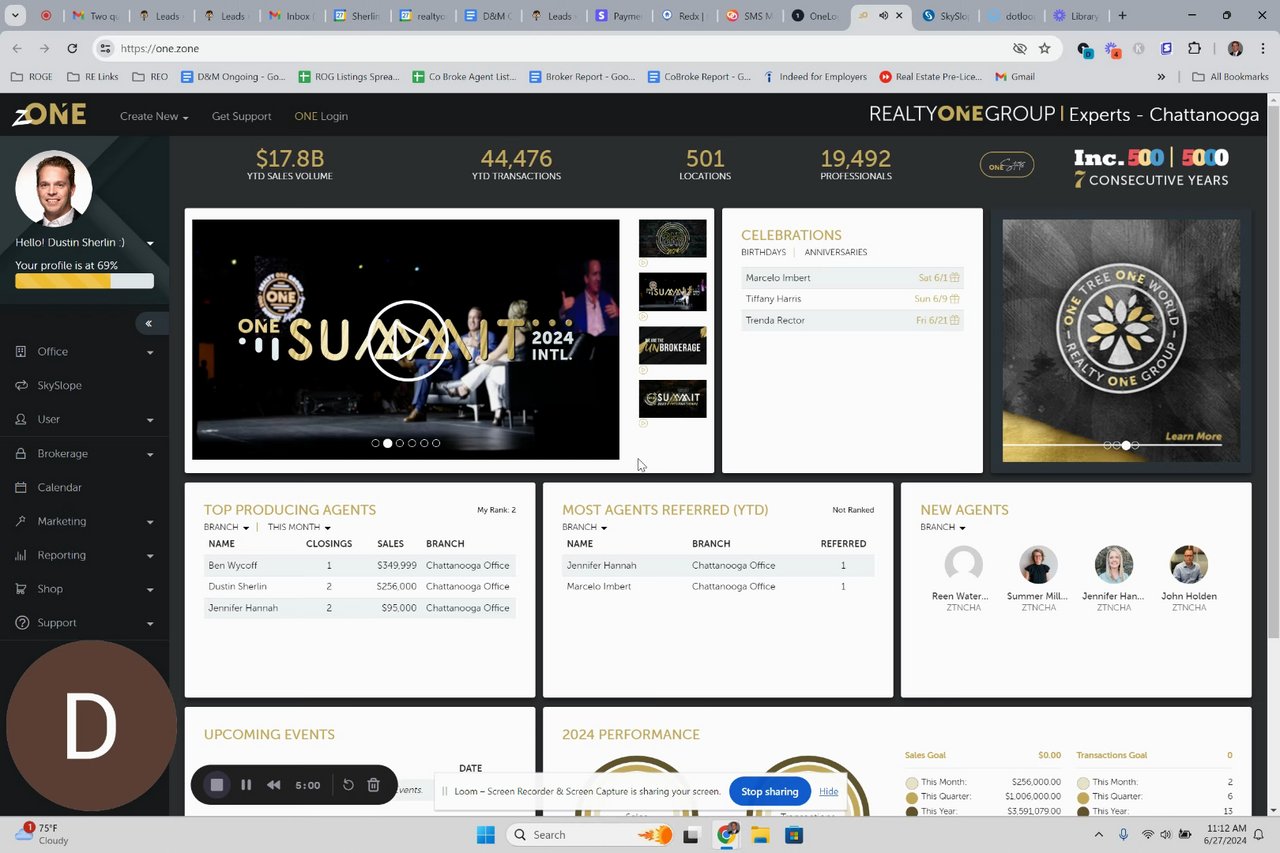Rewind the Loom recording
1280x853 pixels.
coord(273,785)
